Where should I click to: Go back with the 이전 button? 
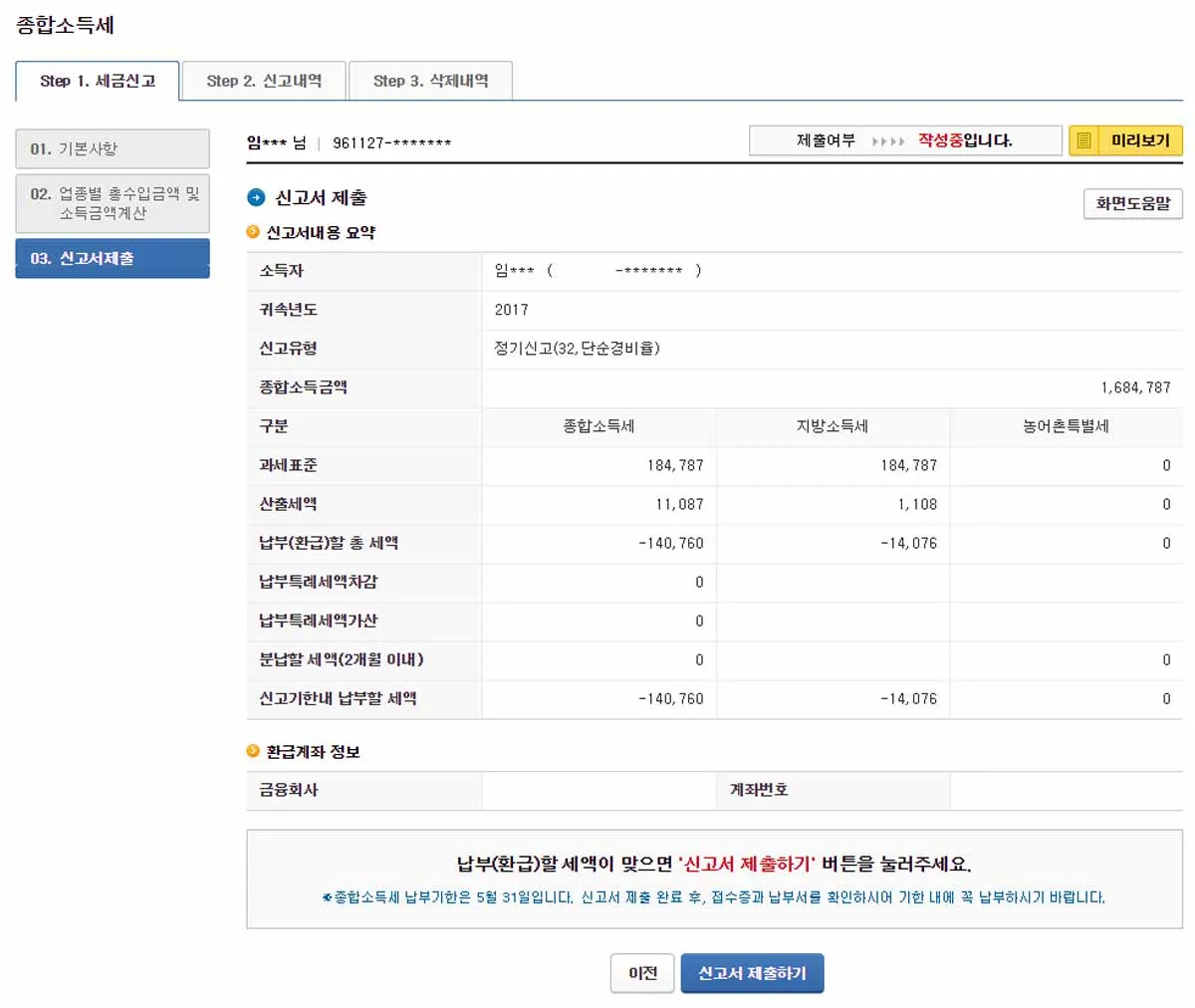(642, 973)
